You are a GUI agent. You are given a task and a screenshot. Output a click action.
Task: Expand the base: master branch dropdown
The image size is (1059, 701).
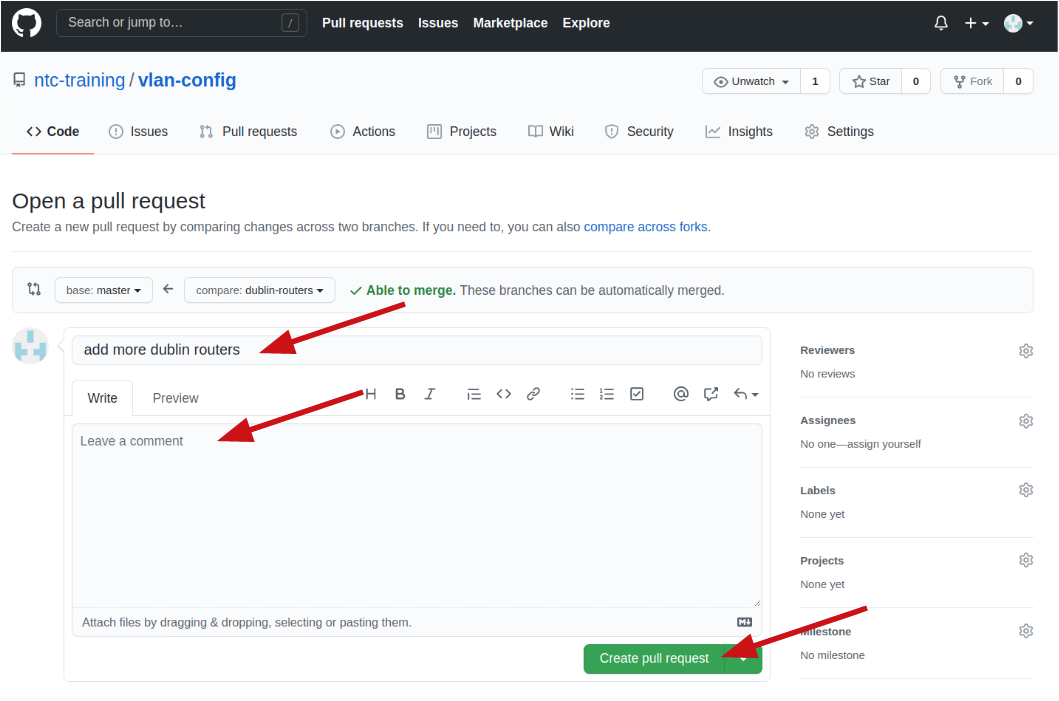(x=104, y=290)
